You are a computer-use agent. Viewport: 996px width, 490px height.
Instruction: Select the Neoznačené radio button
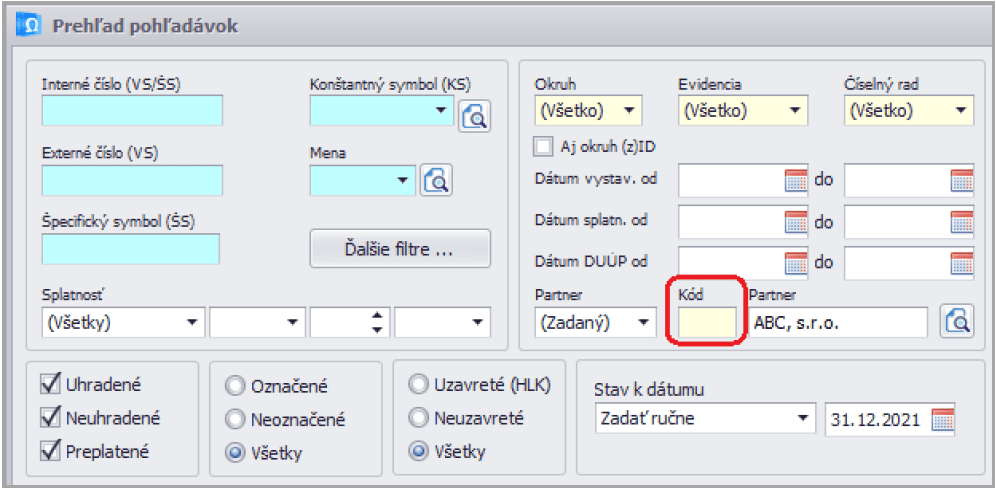pyautogui.click(x=235, y=420)
